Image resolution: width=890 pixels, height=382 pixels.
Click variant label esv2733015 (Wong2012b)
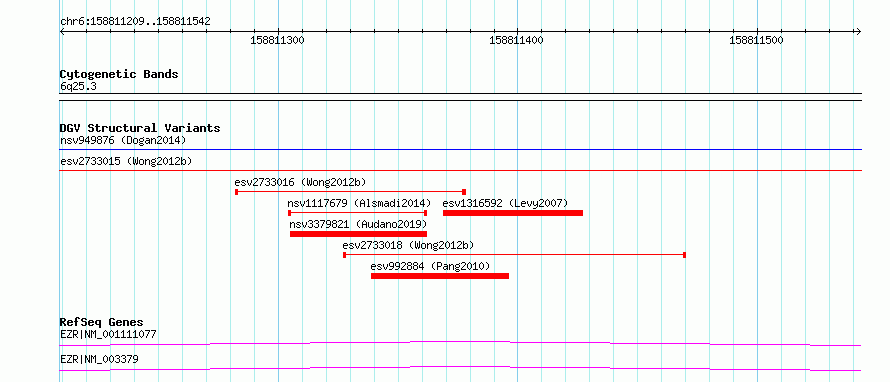point(125,161)
